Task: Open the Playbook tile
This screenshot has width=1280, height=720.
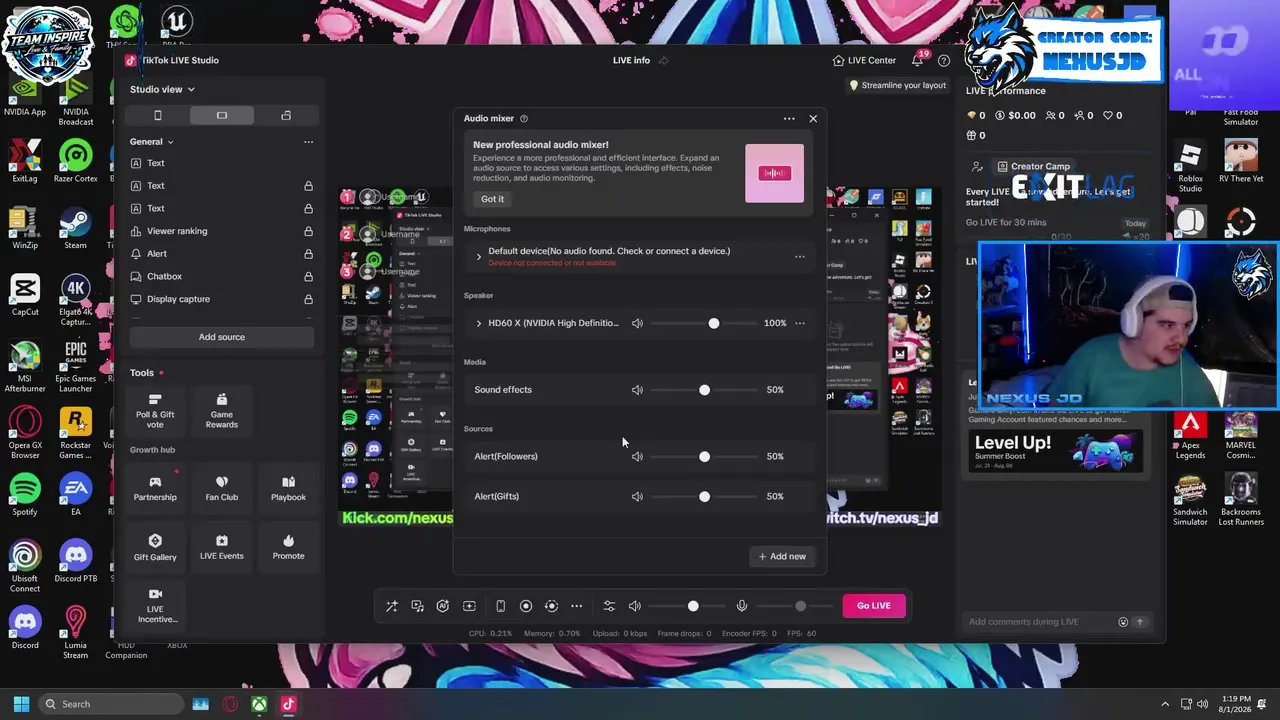Action: (288, 488)
